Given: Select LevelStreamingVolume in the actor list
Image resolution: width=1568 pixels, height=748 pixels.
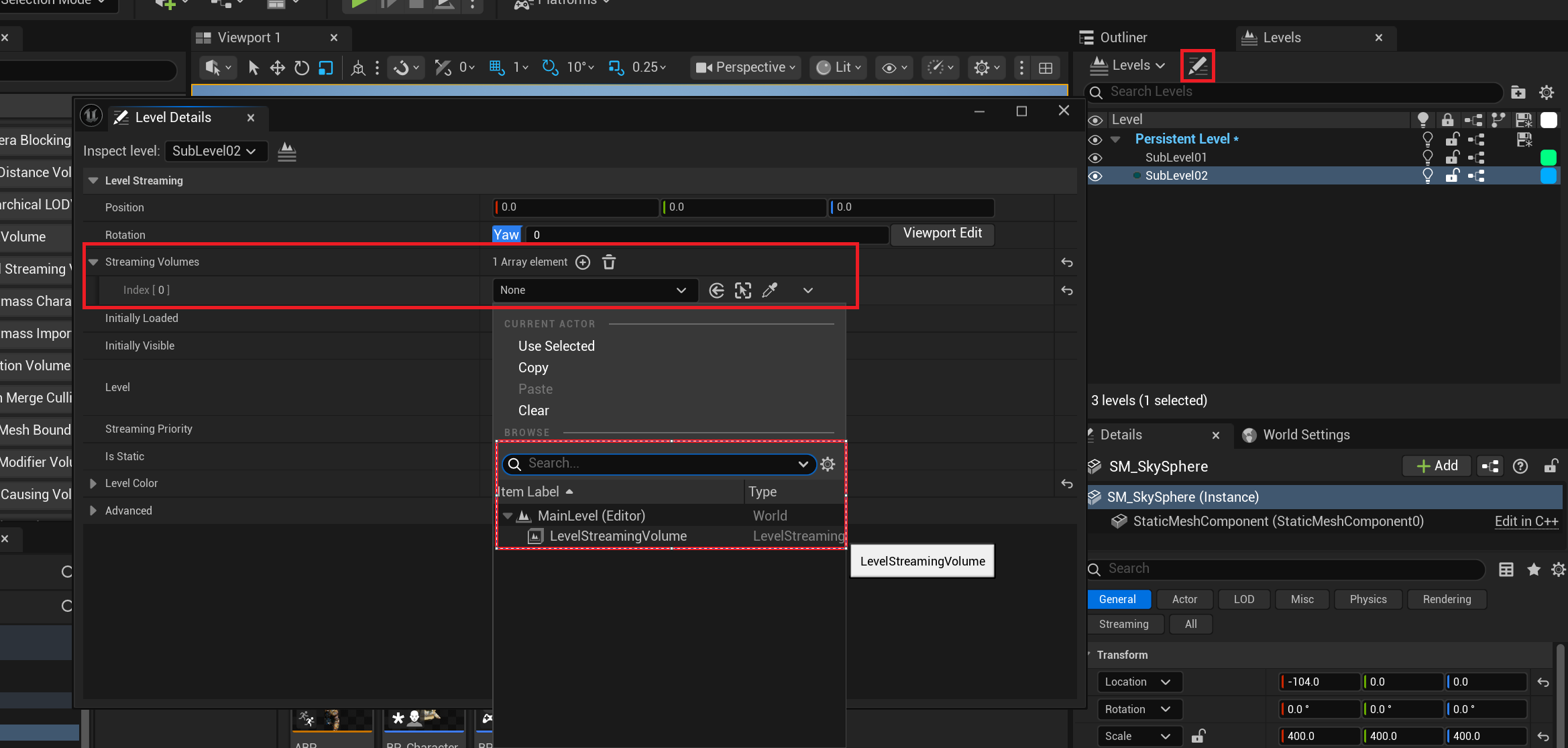Looking at the screenshot, I should click(x=618, y=536).
